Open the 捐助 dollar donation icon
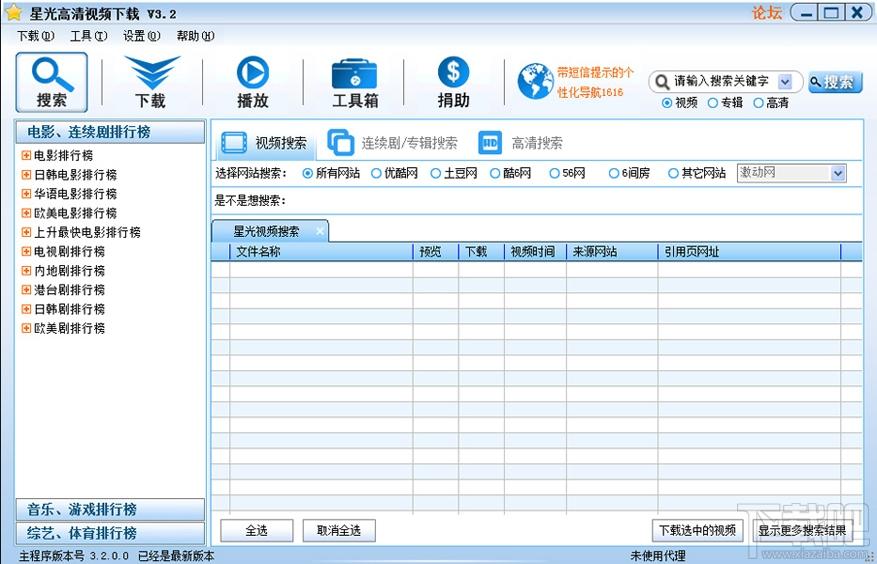This screenshot has height=564, width=877. [x=453, y=82]
